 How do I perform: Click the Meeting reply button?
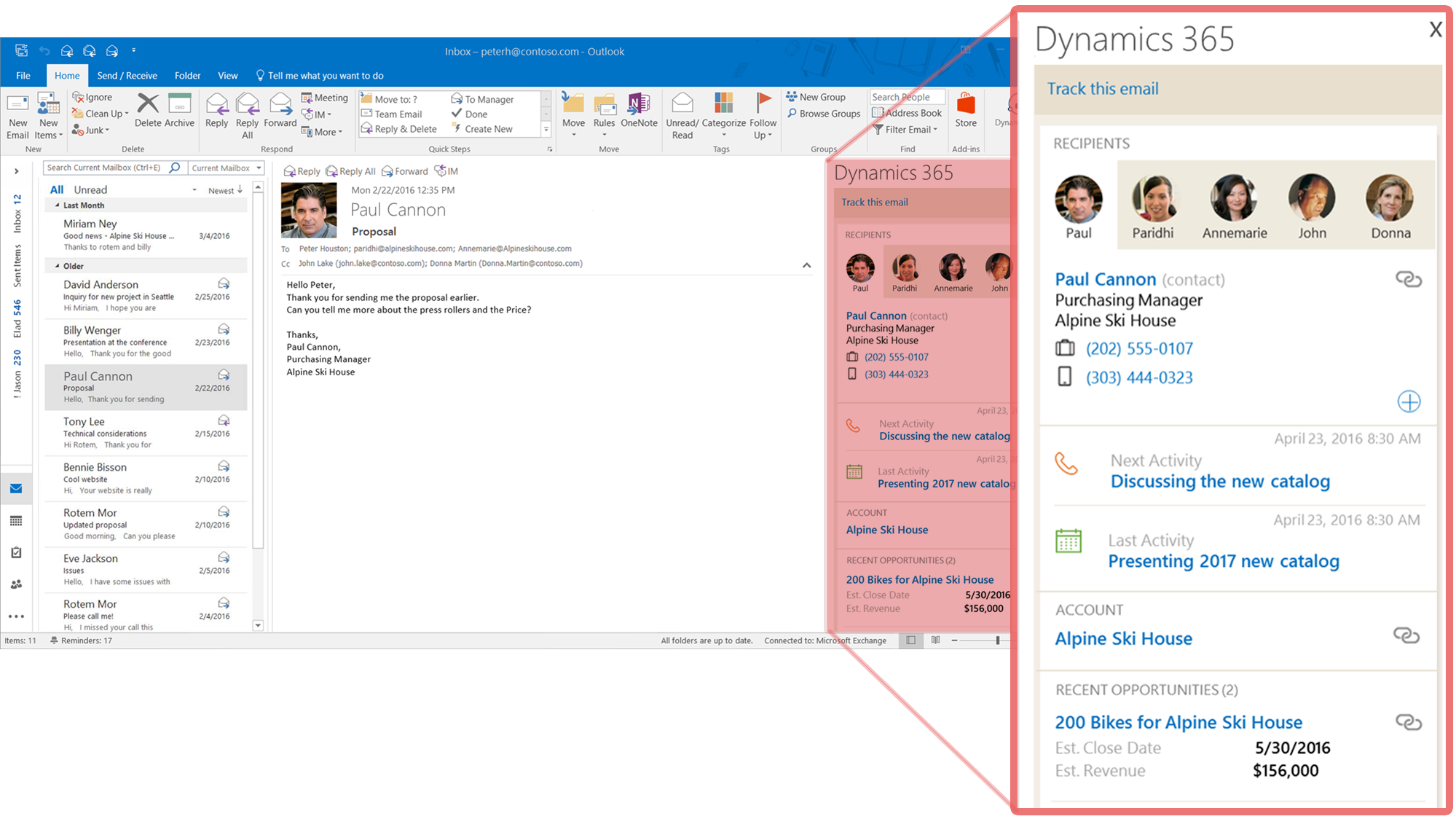(x=325, y=98)
